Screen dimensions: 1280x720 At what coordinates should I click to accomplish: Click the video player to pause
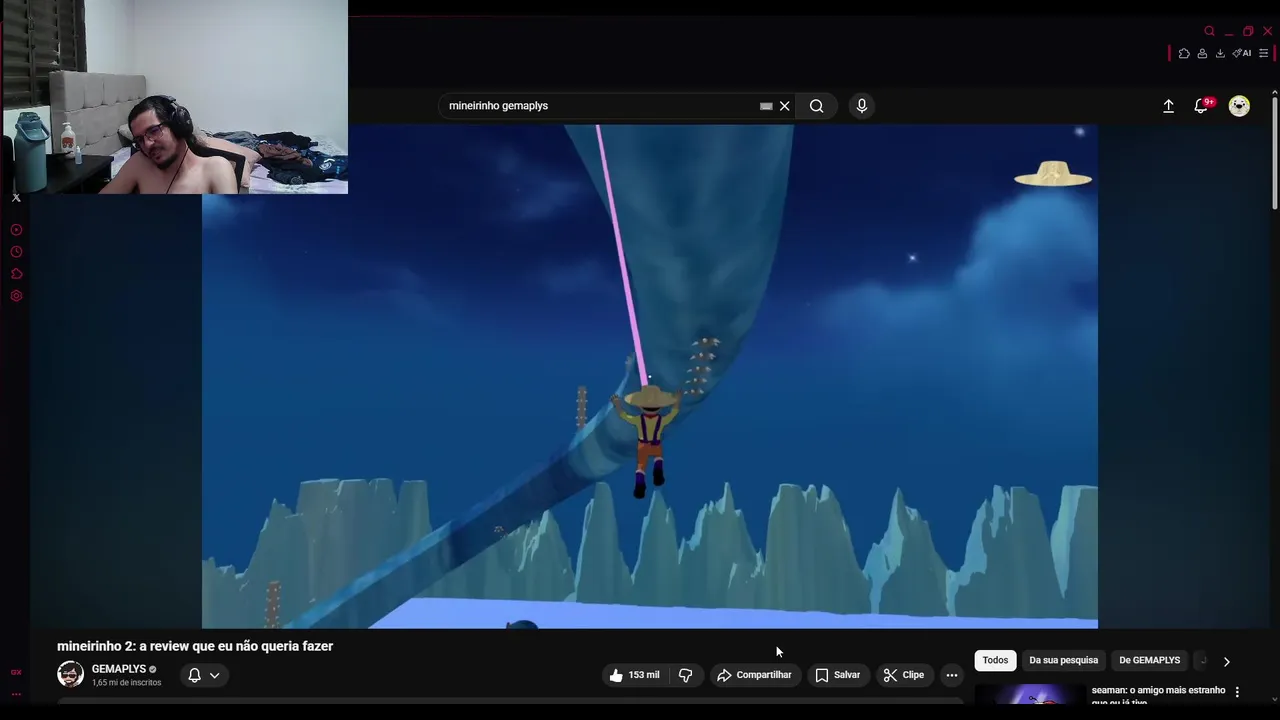(x=650, y=376)
